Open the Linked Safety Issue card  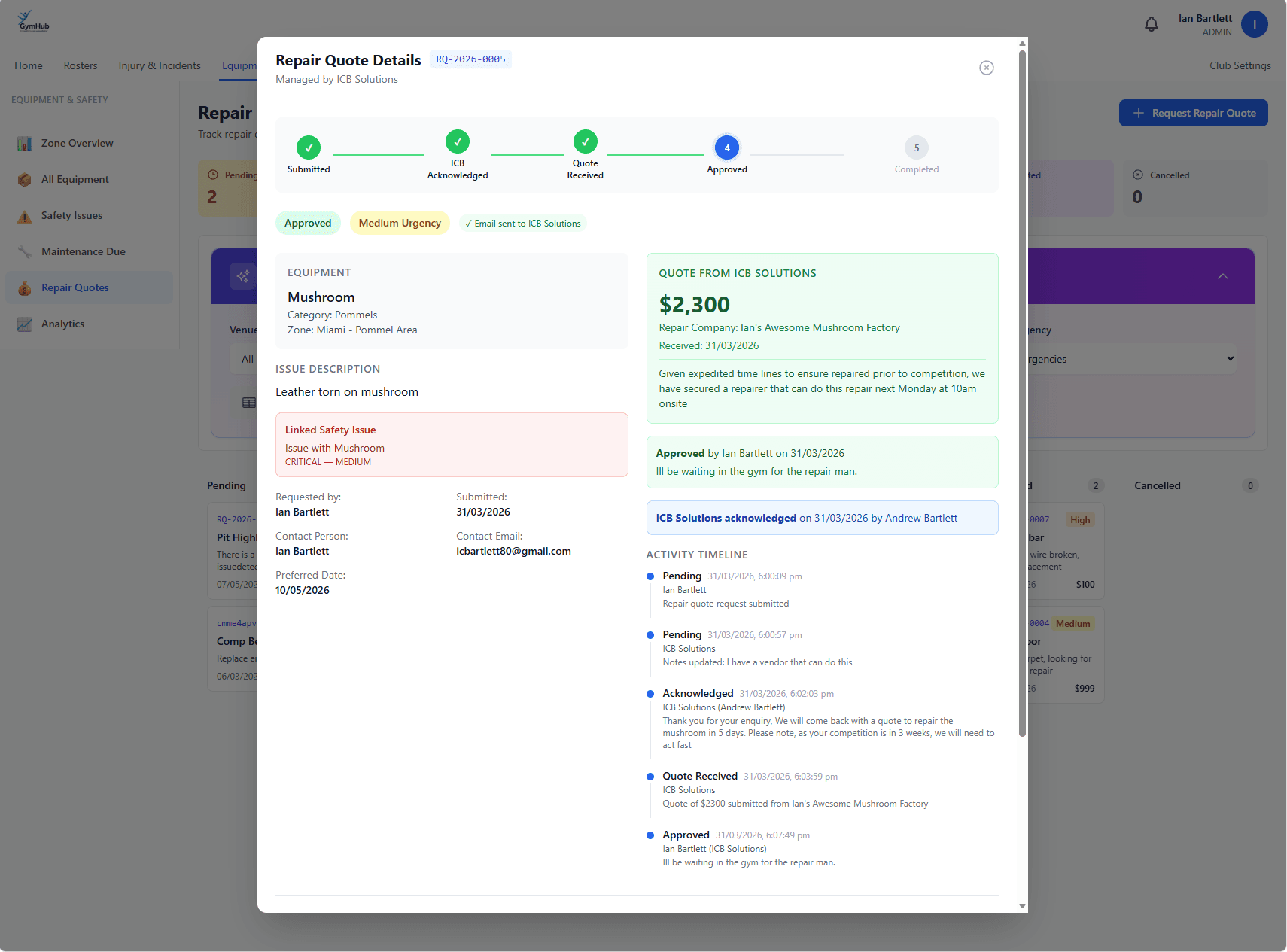[452, 445]
